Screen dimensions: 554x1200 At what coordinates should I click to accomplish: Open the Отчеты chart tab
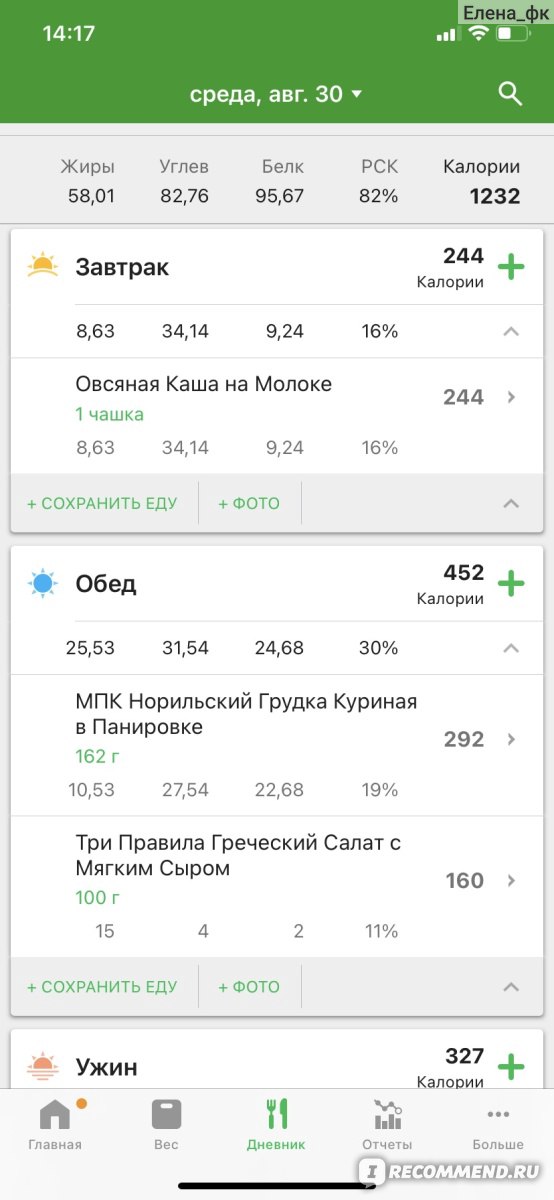[x=387, y=1124]
